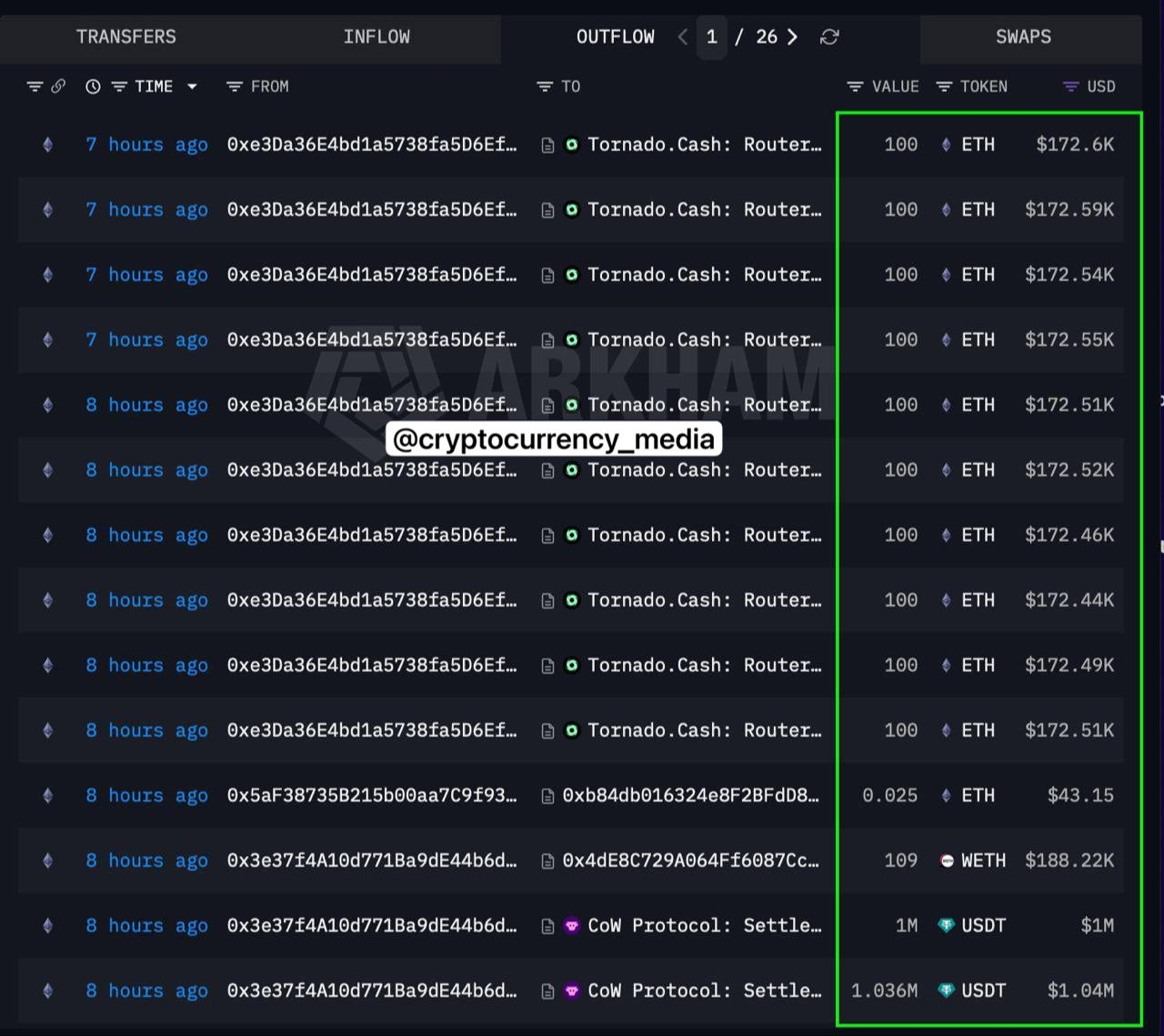The height and width of the screenshot is (1036, 1164).
Task: Click the total pages 26 label
Action: [x=767, y=37]
